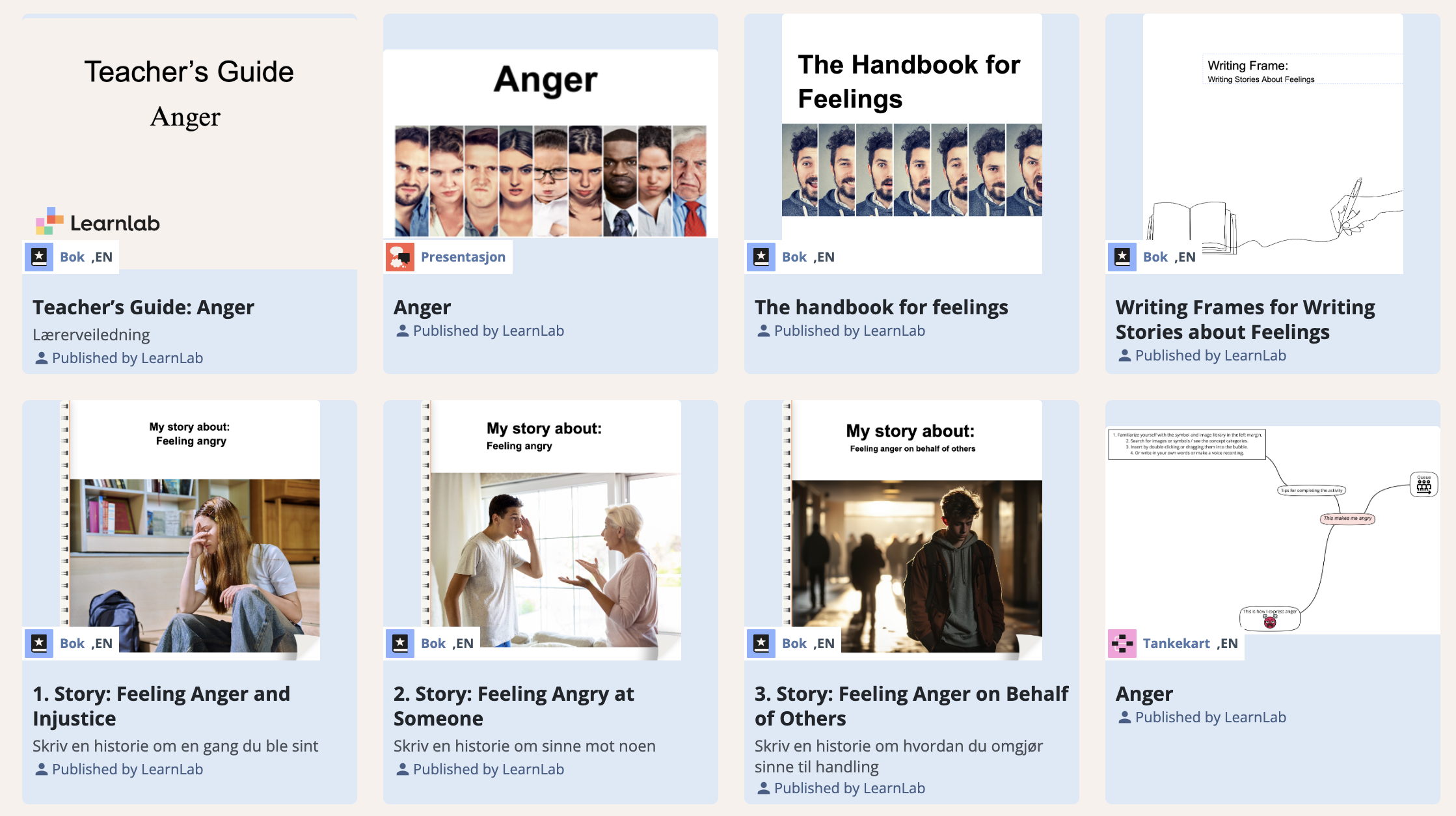
Task: Open The handbook for feelings title
Action: [x=881, y=307]
